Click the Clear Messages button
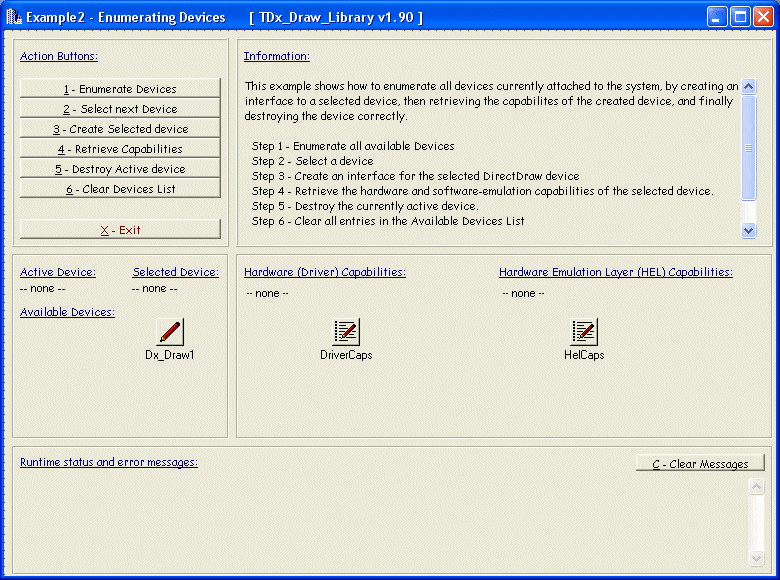The width and height of the screenshot is (780, 580). point(700,464)
